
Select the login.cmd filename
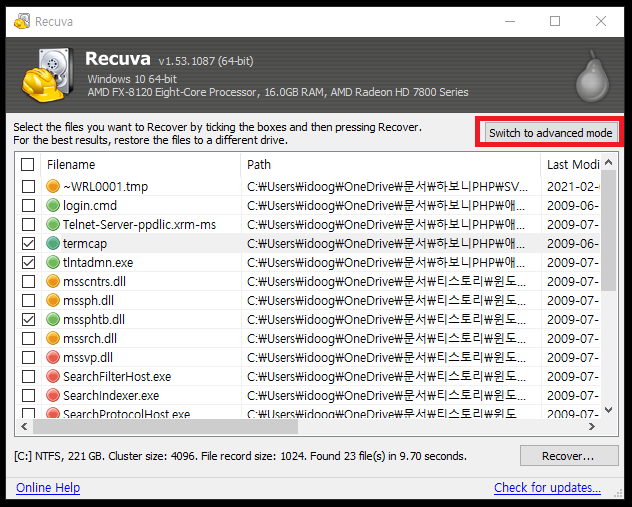pyautogui.click(x=90, y=206)
